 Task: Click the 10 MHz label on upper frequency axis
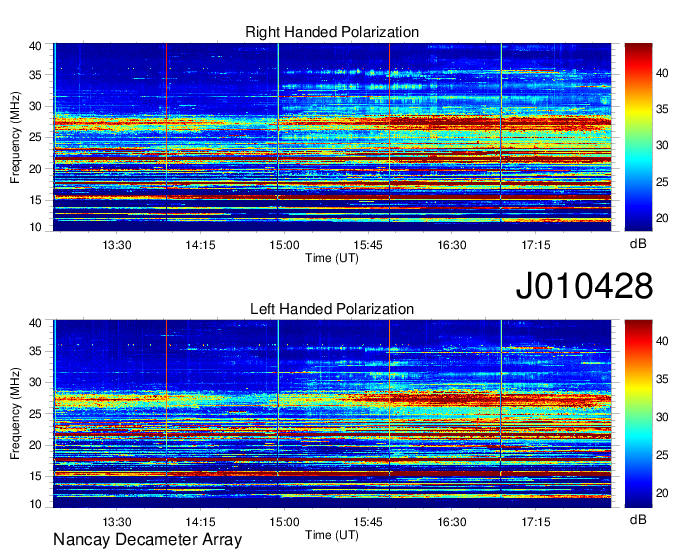point(35,227)
